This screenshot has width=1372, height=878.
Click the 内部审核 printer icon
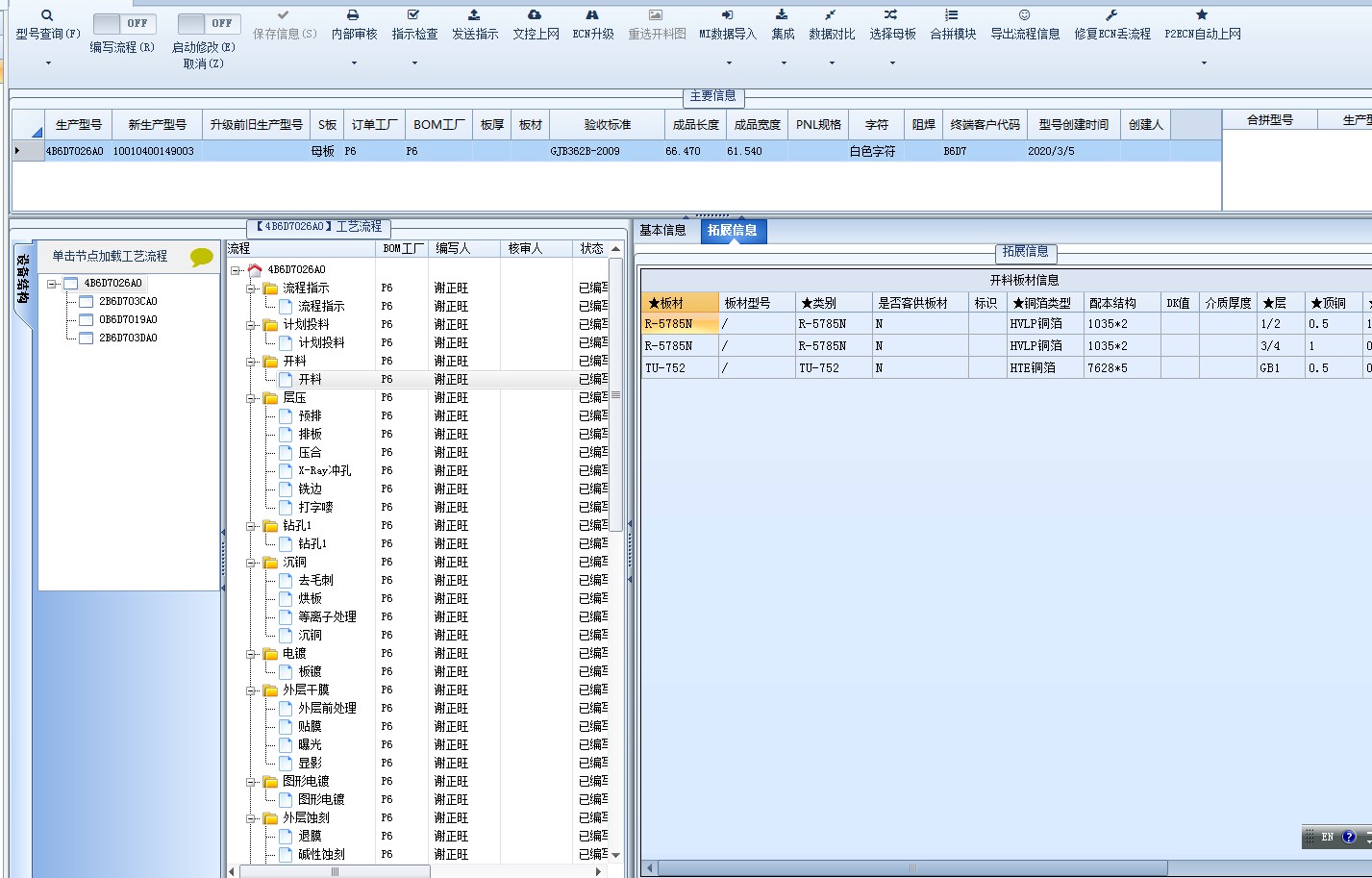[353, 15]
